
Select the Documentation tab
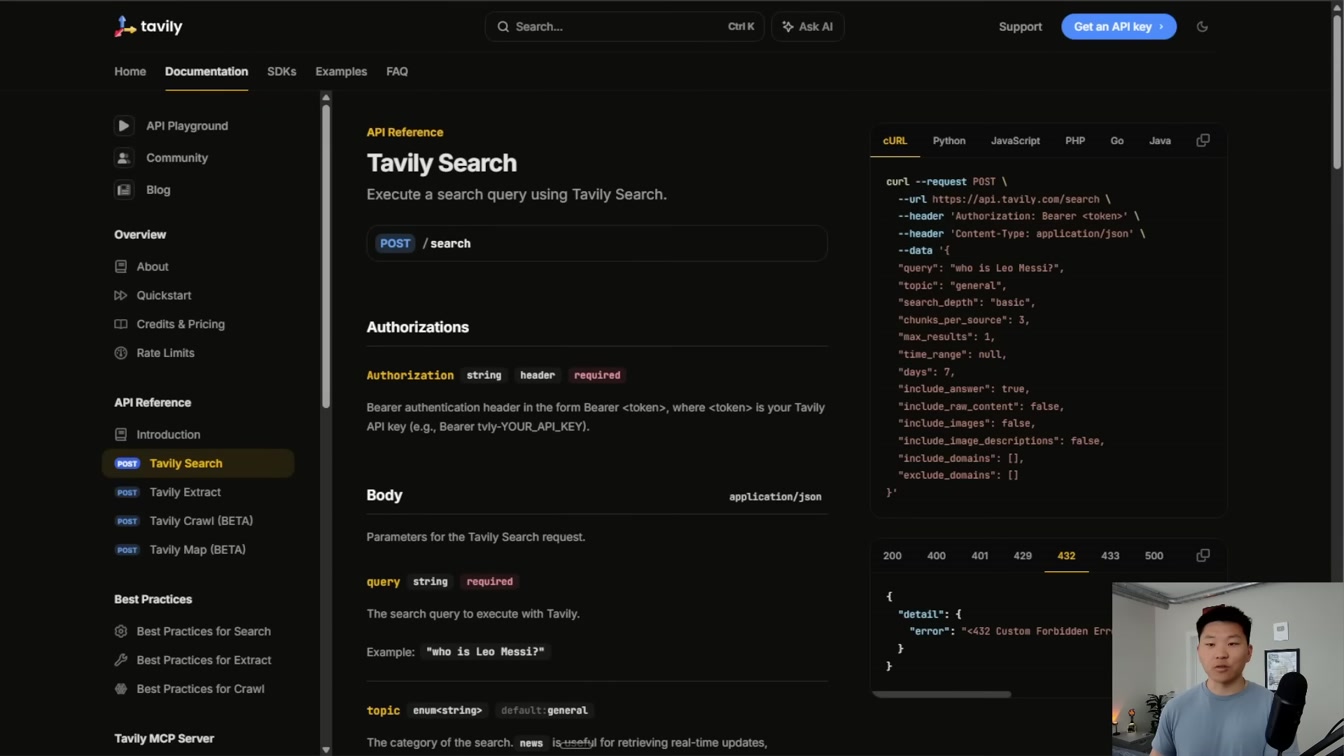point(206,72)
